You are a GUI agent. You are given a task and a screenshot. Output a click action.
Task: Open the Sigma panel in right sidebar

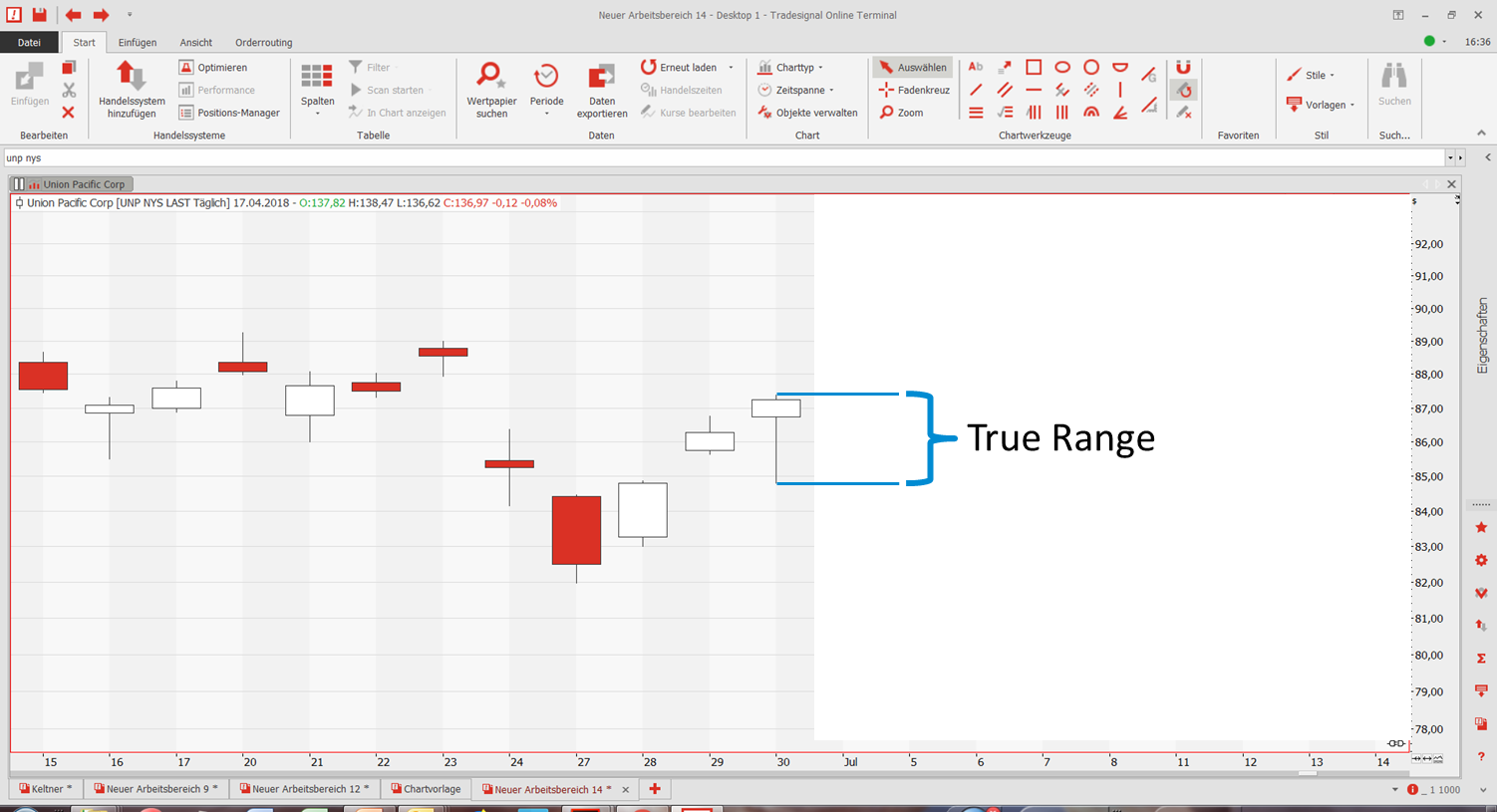click(x=1481, y=659)
